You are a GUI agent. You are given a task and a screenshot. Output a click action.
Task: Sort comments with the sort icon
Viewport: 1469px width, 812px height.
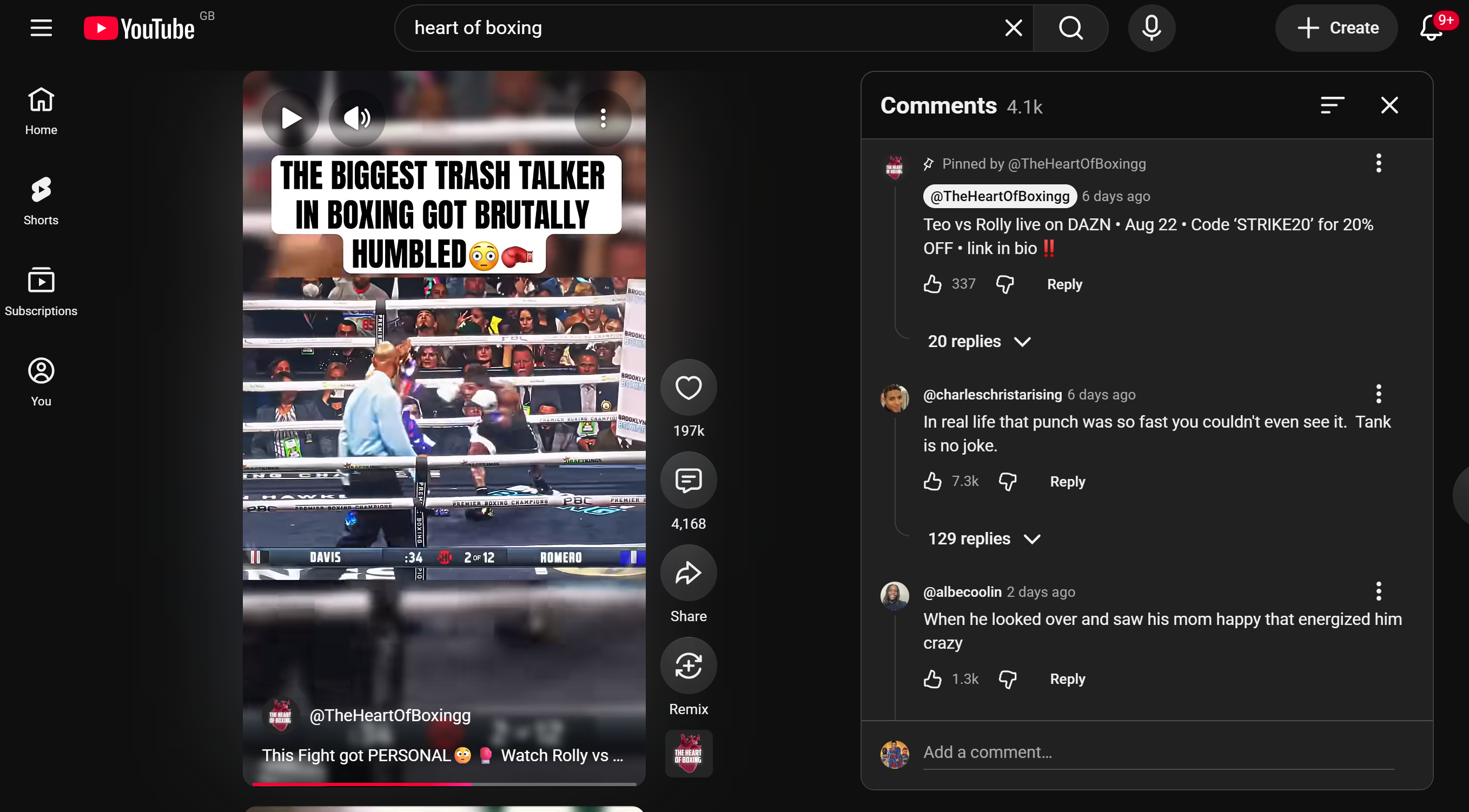tap(1332, 105)
